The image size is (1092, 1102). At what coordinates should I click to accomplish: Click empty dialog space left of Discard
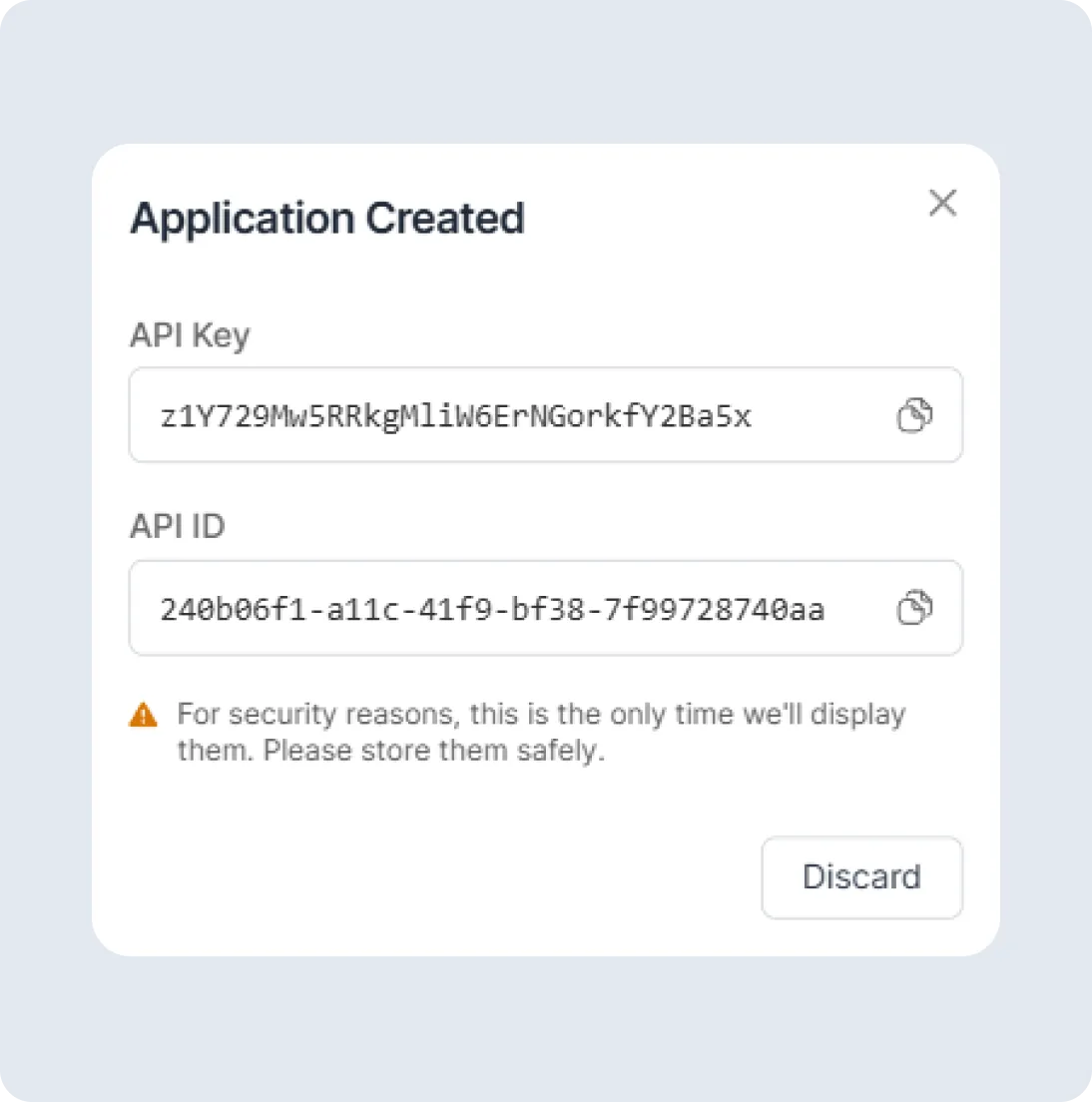(x=449, y=877)
